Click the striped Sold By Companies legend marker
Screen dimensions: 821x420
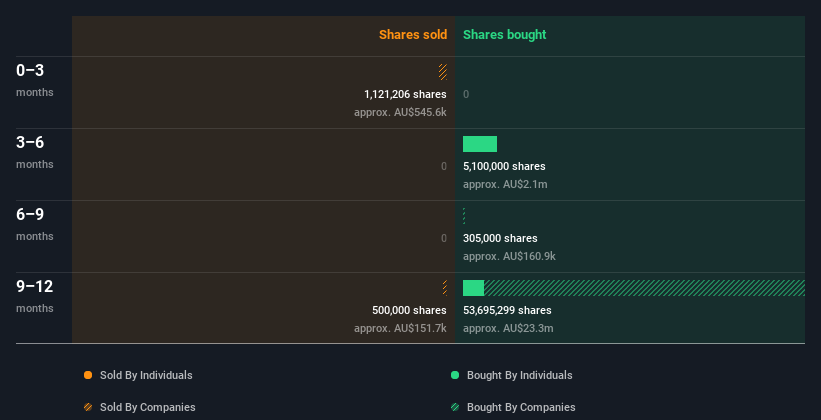click(88, 407)
